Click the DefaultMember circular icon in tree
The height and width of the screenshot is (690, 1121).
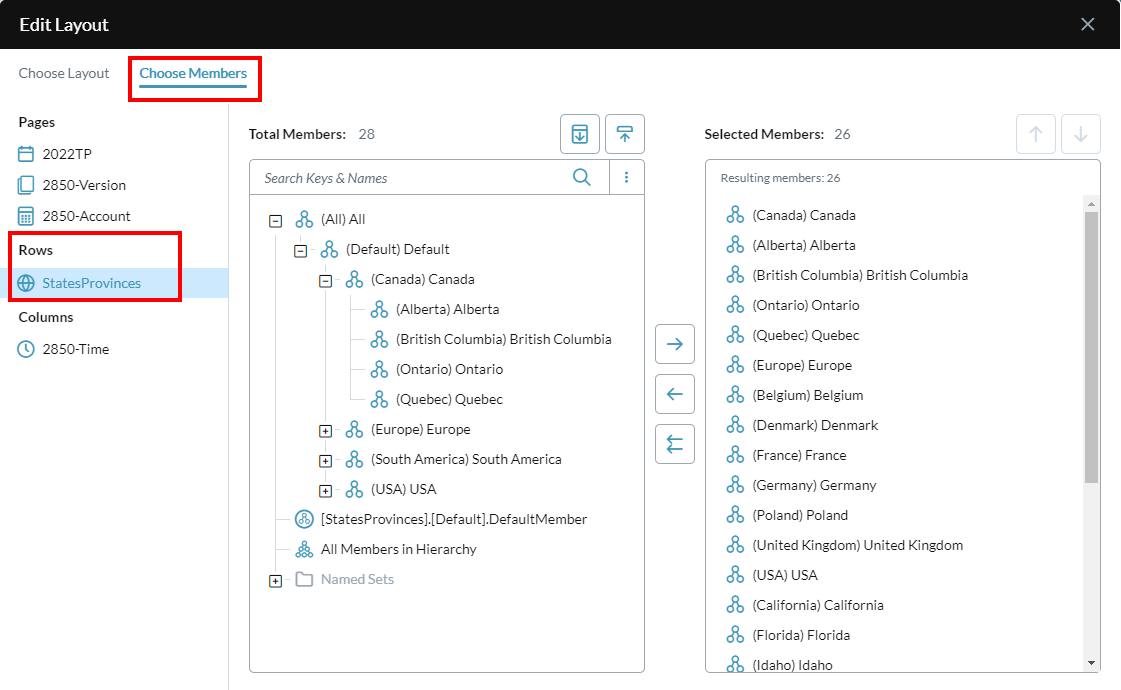tap(305, 519)
